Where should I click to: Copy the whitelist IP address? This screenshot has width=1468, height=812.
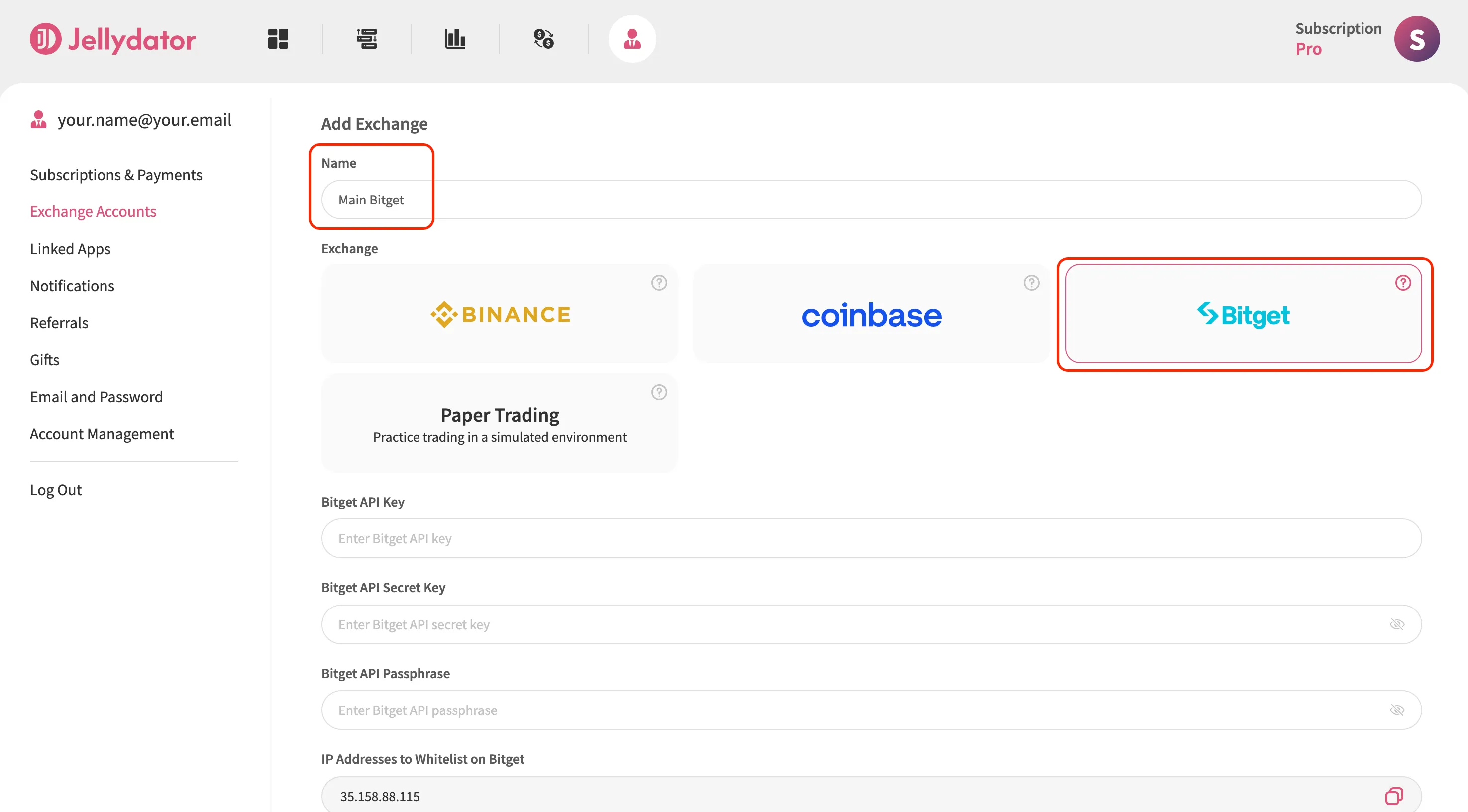(1394, 796)
